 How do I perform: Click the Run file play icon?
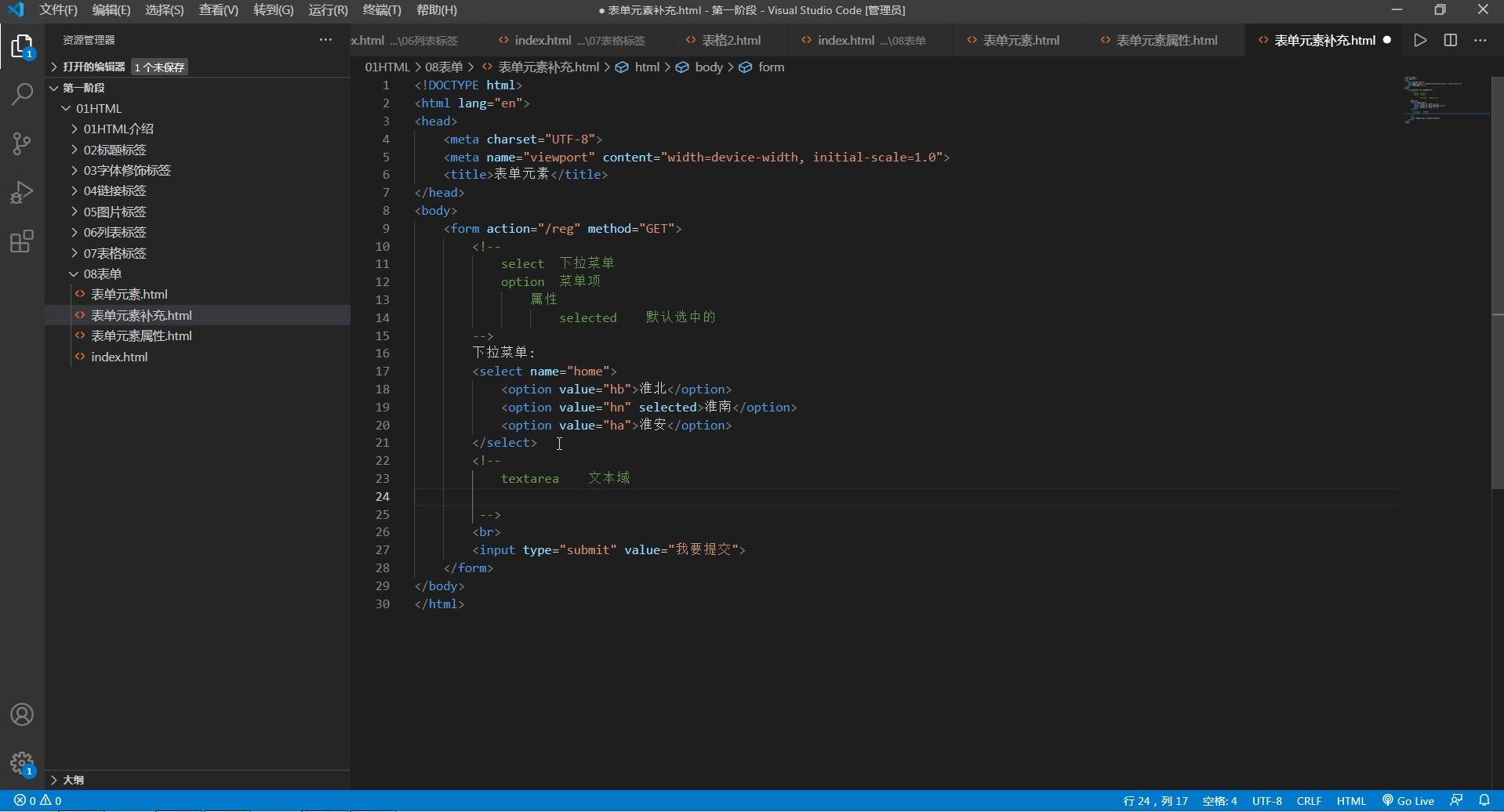click(1420, 40)
